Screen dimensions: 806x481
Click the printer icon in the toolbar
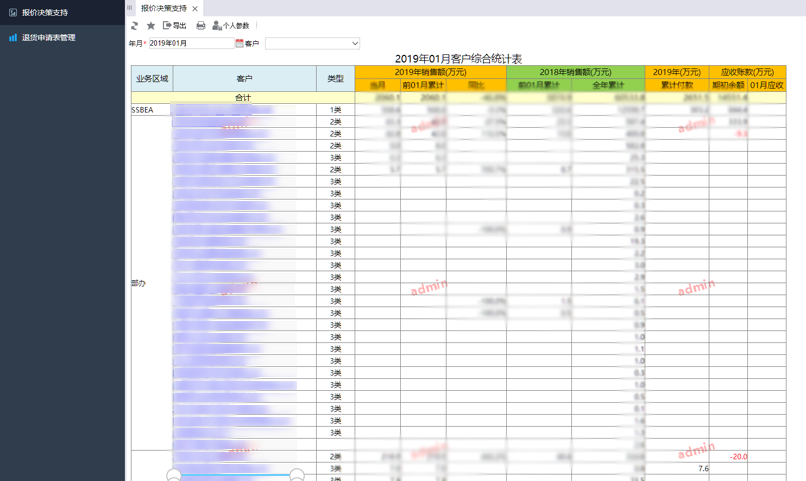coord(201,26)
